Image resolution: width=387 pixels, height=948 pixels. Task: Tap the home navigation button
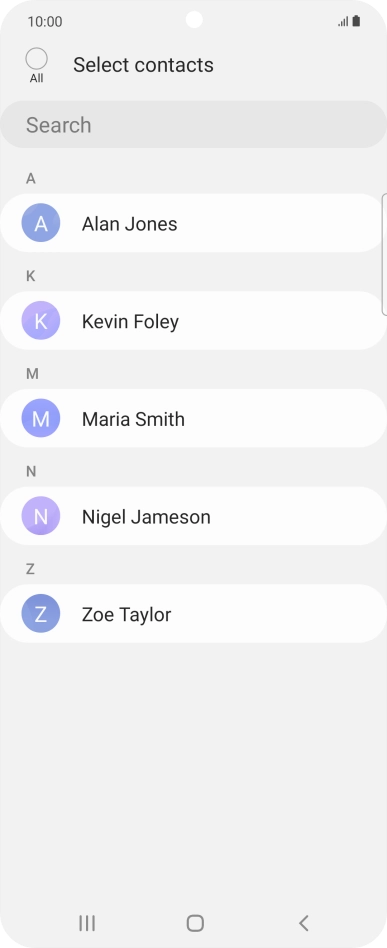(195, 923)
